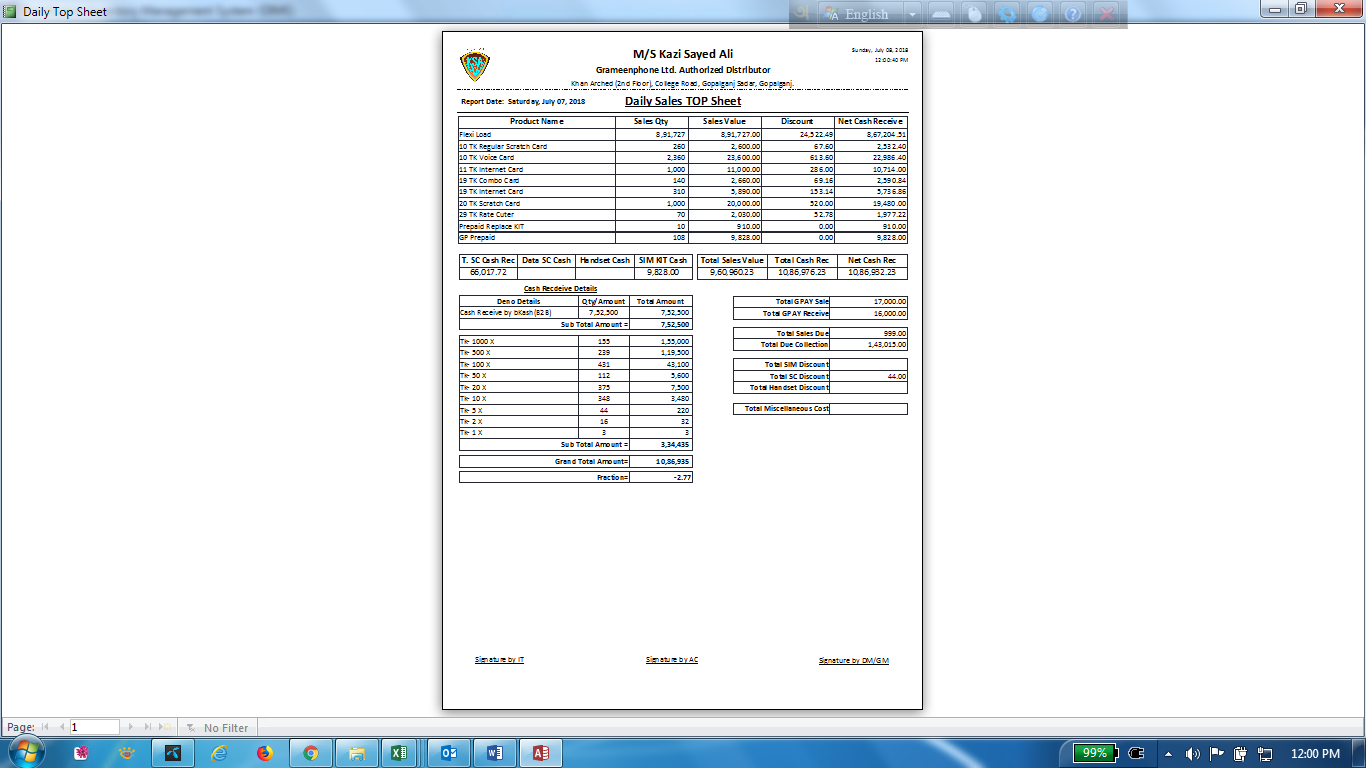Open language bar settings gear

click(1007, 14)
